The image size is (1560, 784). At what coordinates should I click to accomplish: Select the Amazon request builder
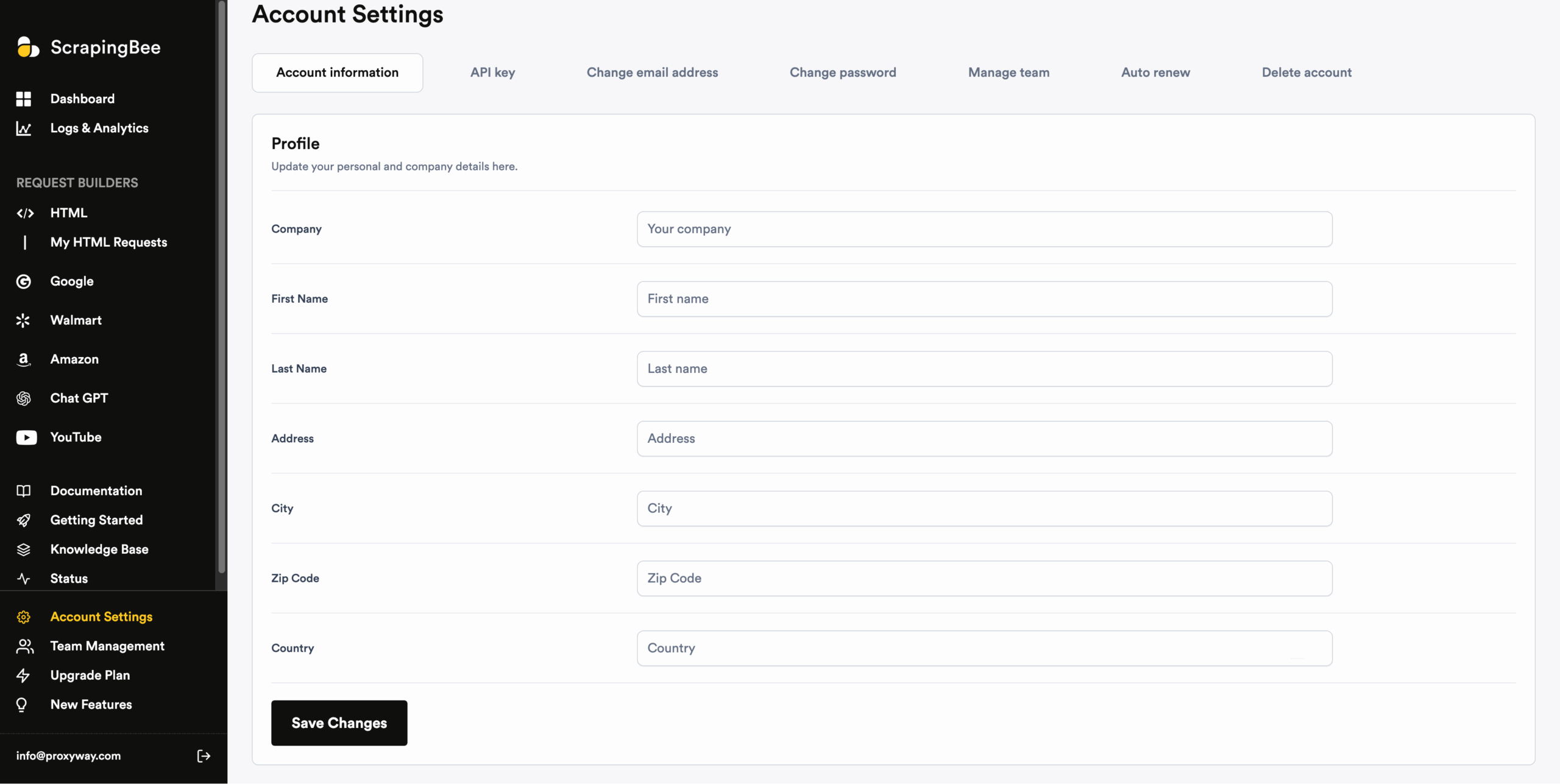click(74, 359)
